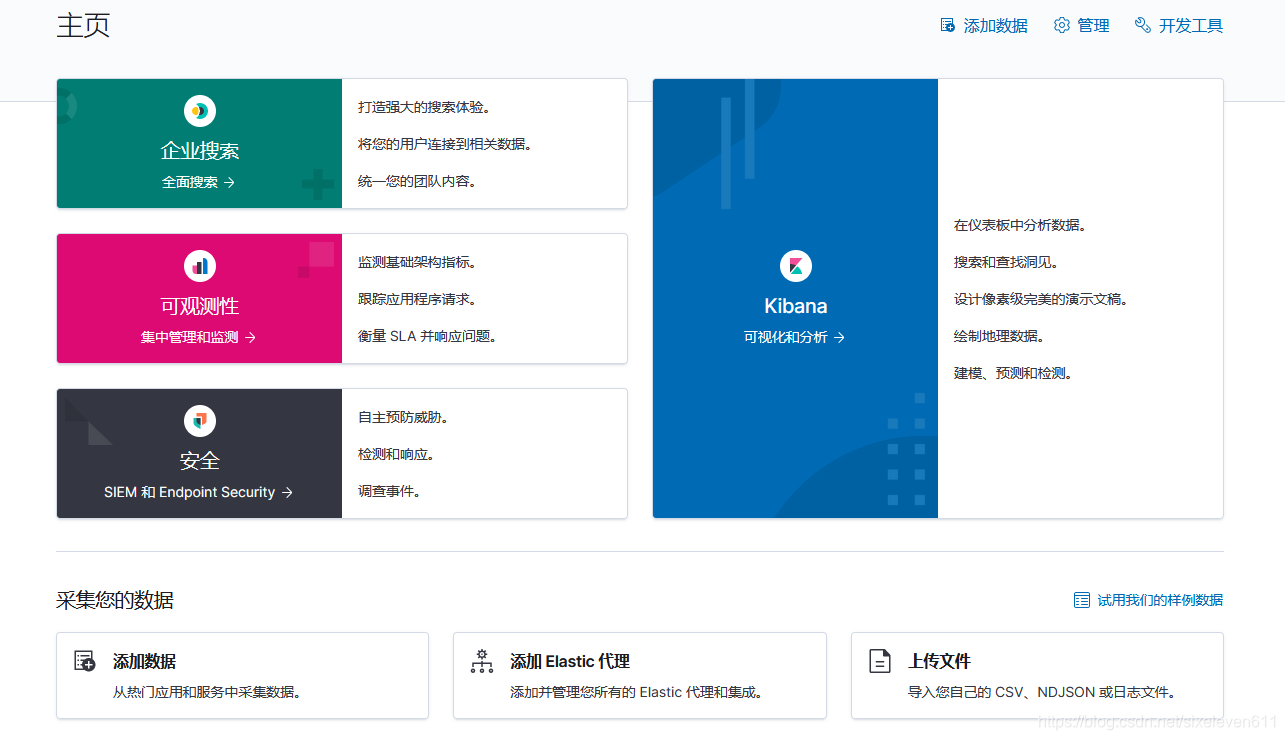Click the Kibana visualization card artwork
The image size is (1285, 740).
795,298
